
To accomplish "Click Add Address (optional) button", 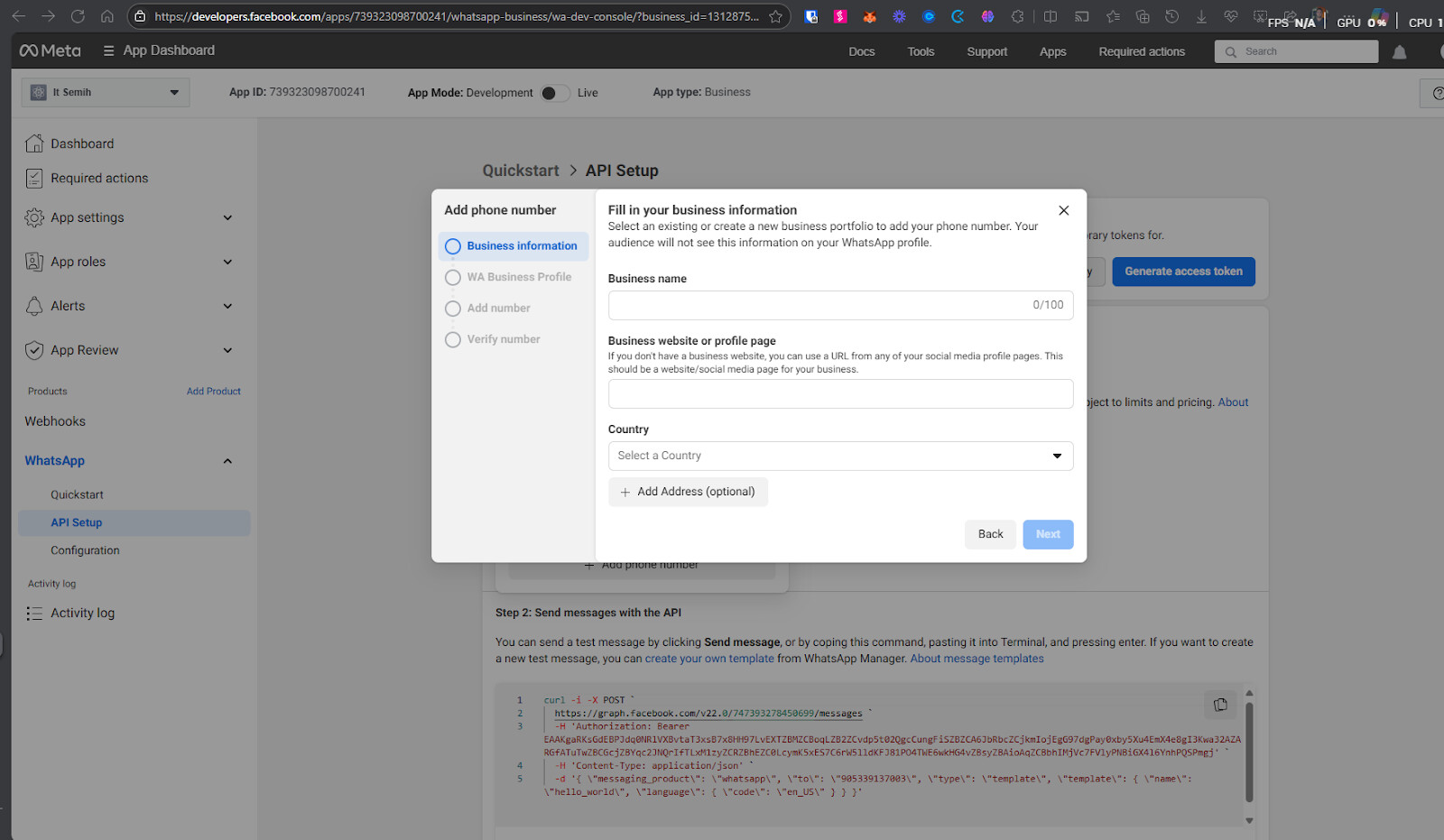I will tap(688, 492).
